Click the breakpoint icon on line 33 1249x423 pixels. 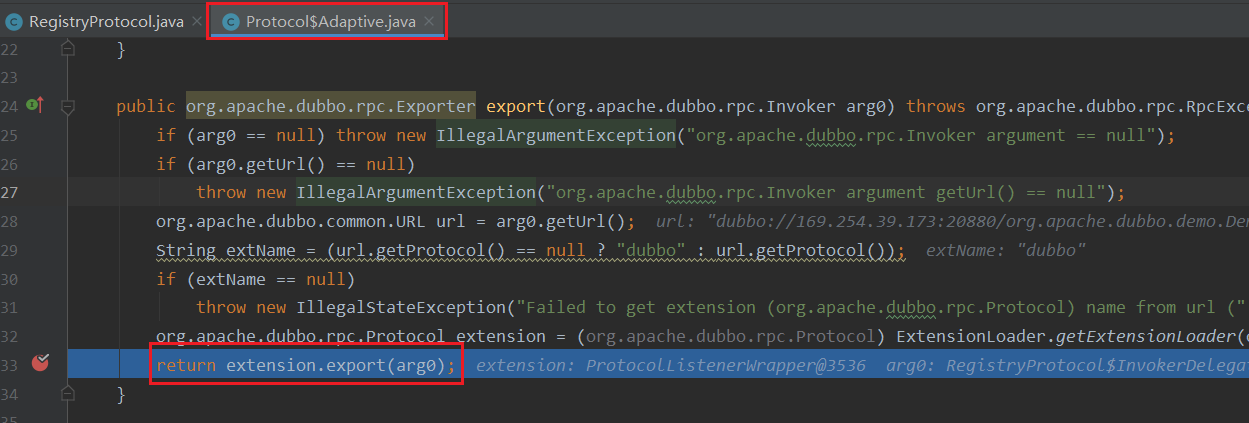pyautogui.click(x=41, y=364)
